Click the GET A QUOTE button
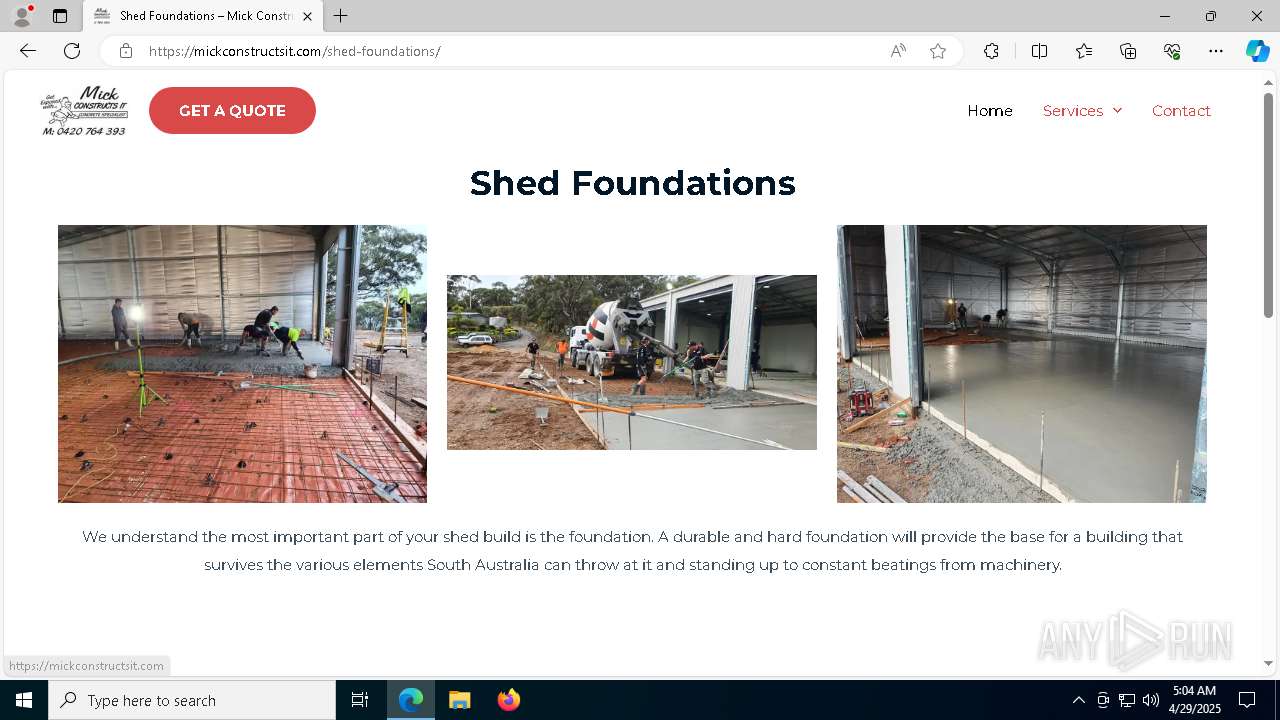The width and height of the screenshot is (1280, 720). click(x=232, y=110)
